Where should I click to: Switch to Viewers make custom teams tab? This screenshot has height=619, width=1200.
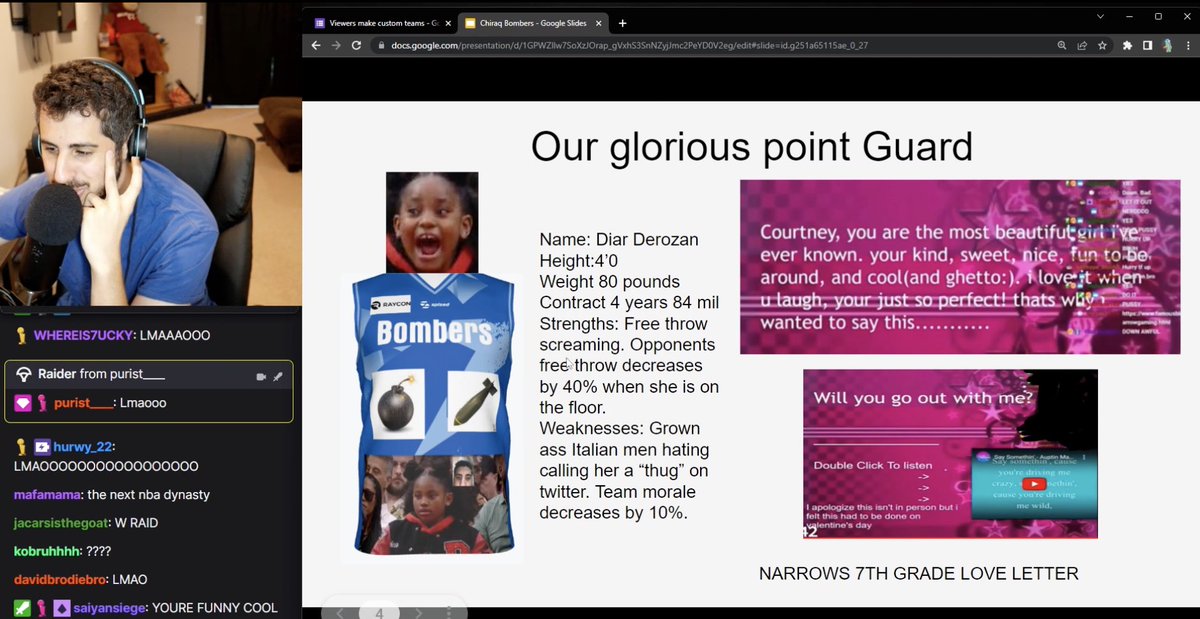pyautogui.click(x=382, y=23)
